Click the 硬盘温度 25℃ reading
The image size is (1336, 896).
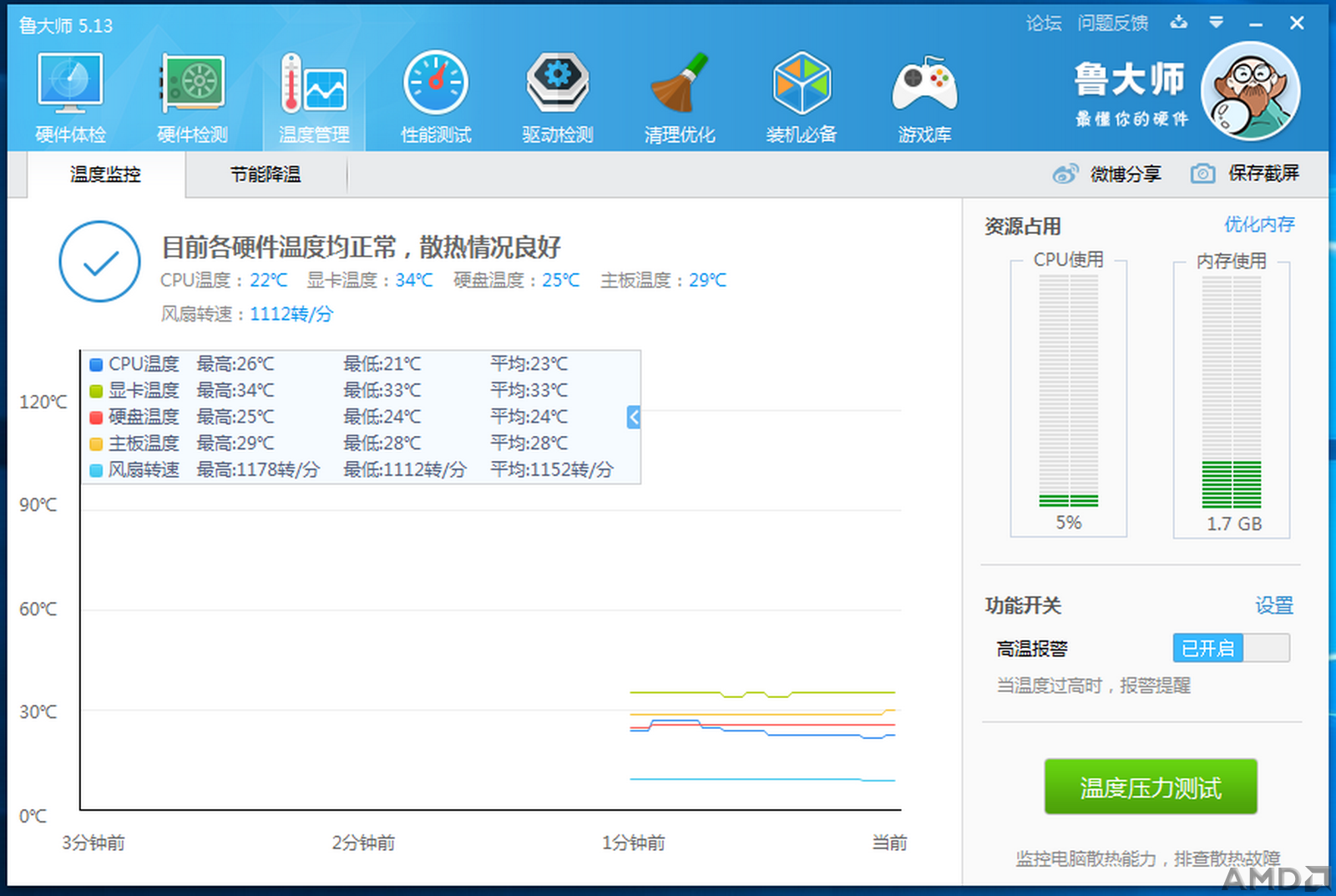coord(517,281)
